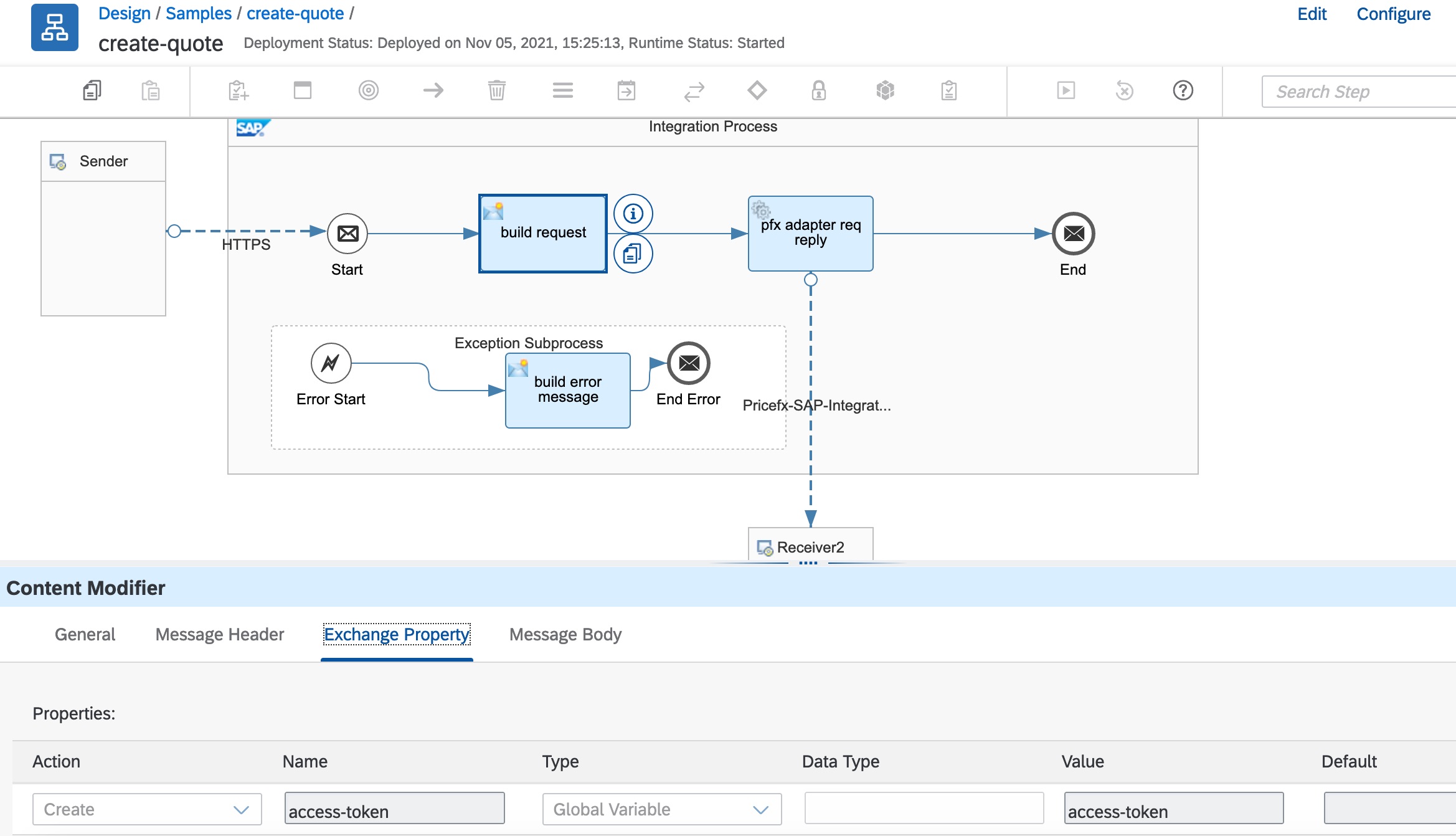The image size is (1456, 836).
Task: Click the lock security icon in toolbar
Action: click(818, 91)
